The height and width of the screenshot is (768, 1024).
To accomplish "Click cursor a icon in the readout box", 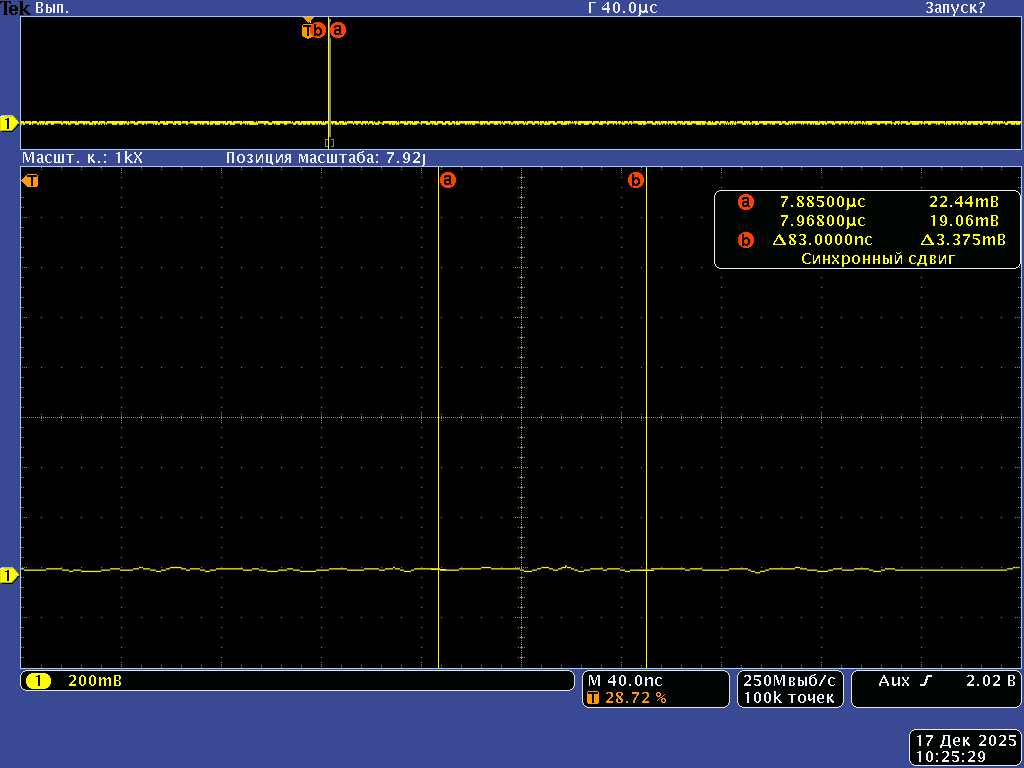I will tap(745, 202).
